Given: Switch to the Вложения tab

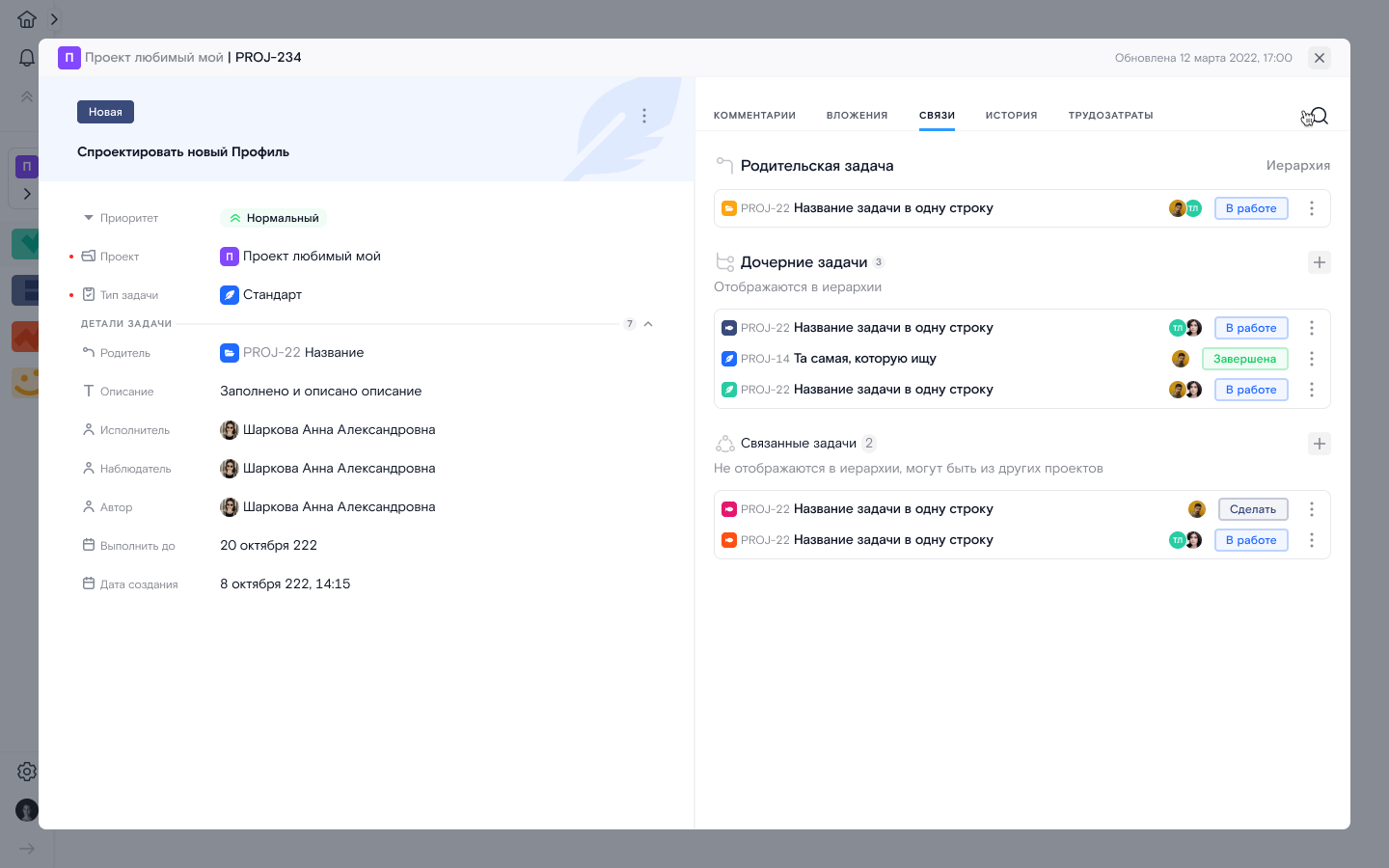Looking at the screenshot, I should pos(857,116).
